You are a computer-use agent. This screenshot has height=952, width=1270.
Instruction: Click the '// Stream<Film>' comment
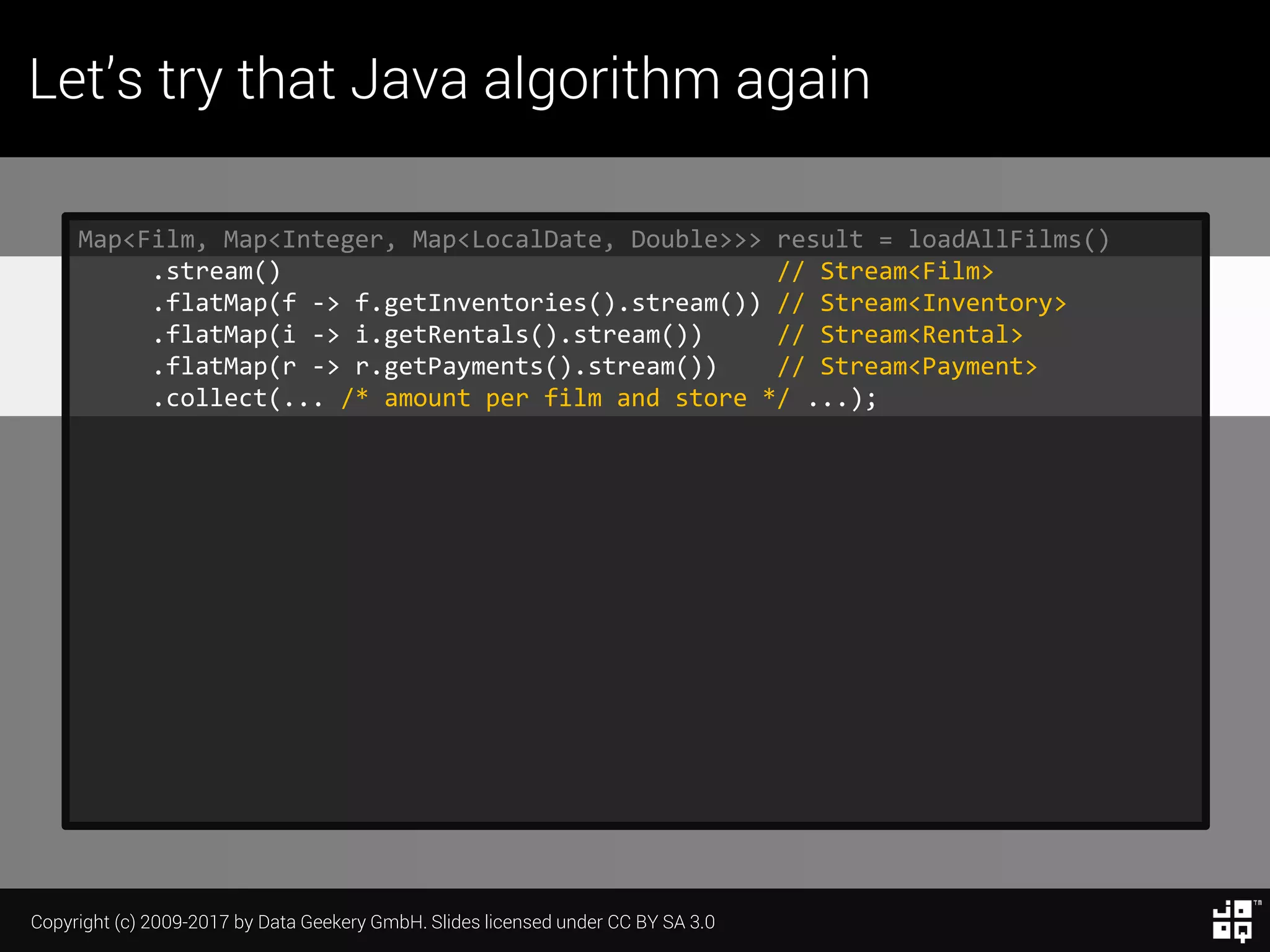coord(886,271)
